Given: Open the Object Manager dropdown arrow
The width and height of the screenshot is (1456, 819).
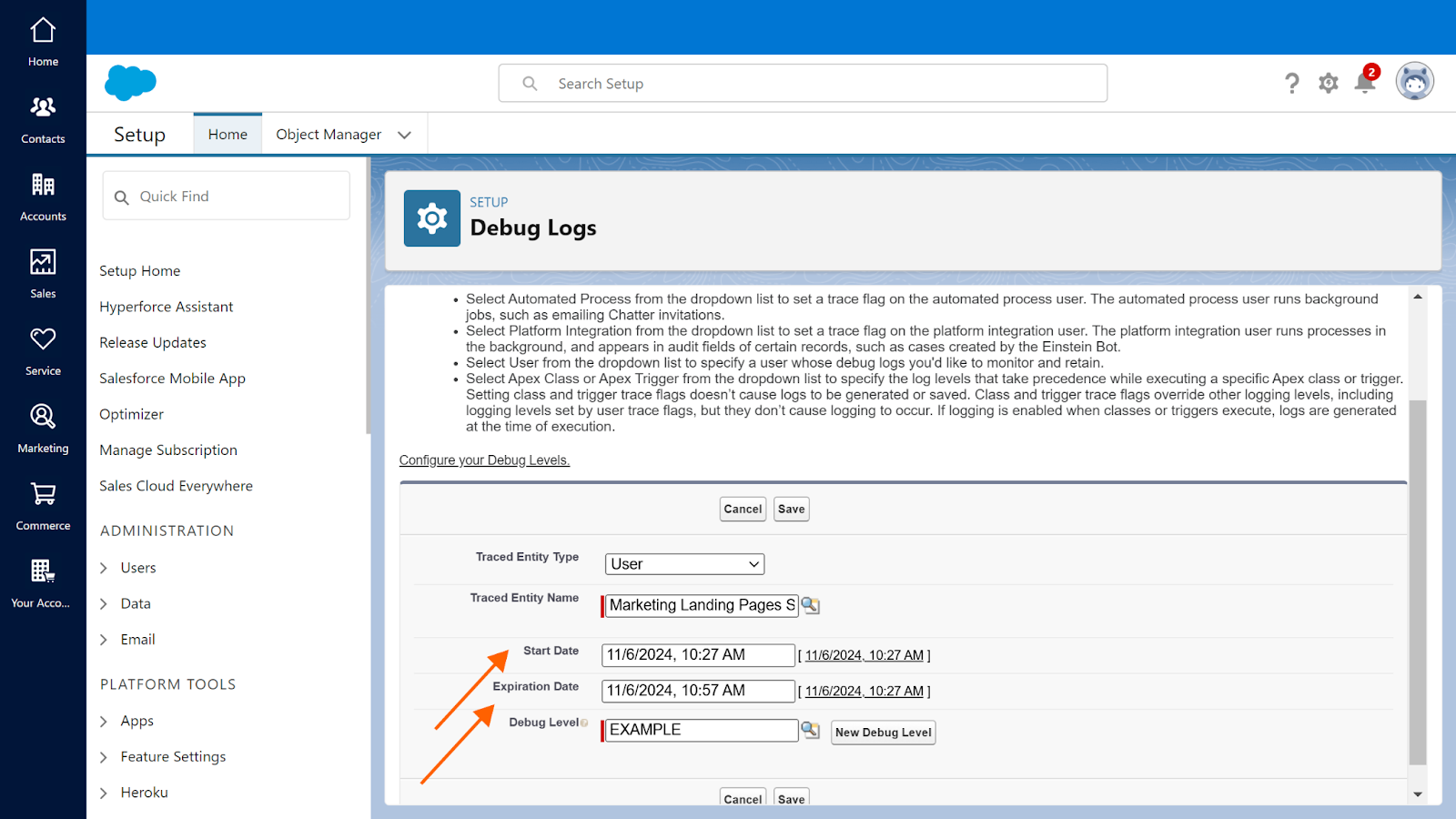Looking at the screenshot, I should point(405,135).
